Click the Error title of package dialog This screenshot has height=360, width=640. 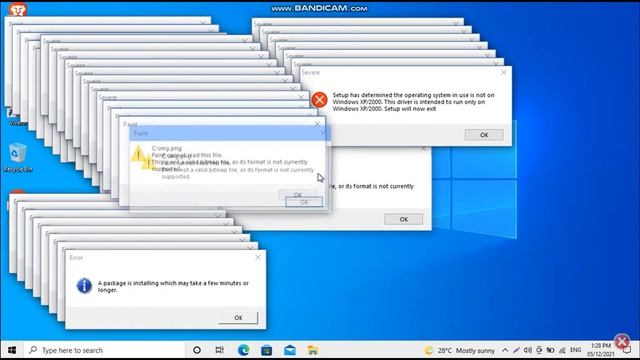click(76, 258)
